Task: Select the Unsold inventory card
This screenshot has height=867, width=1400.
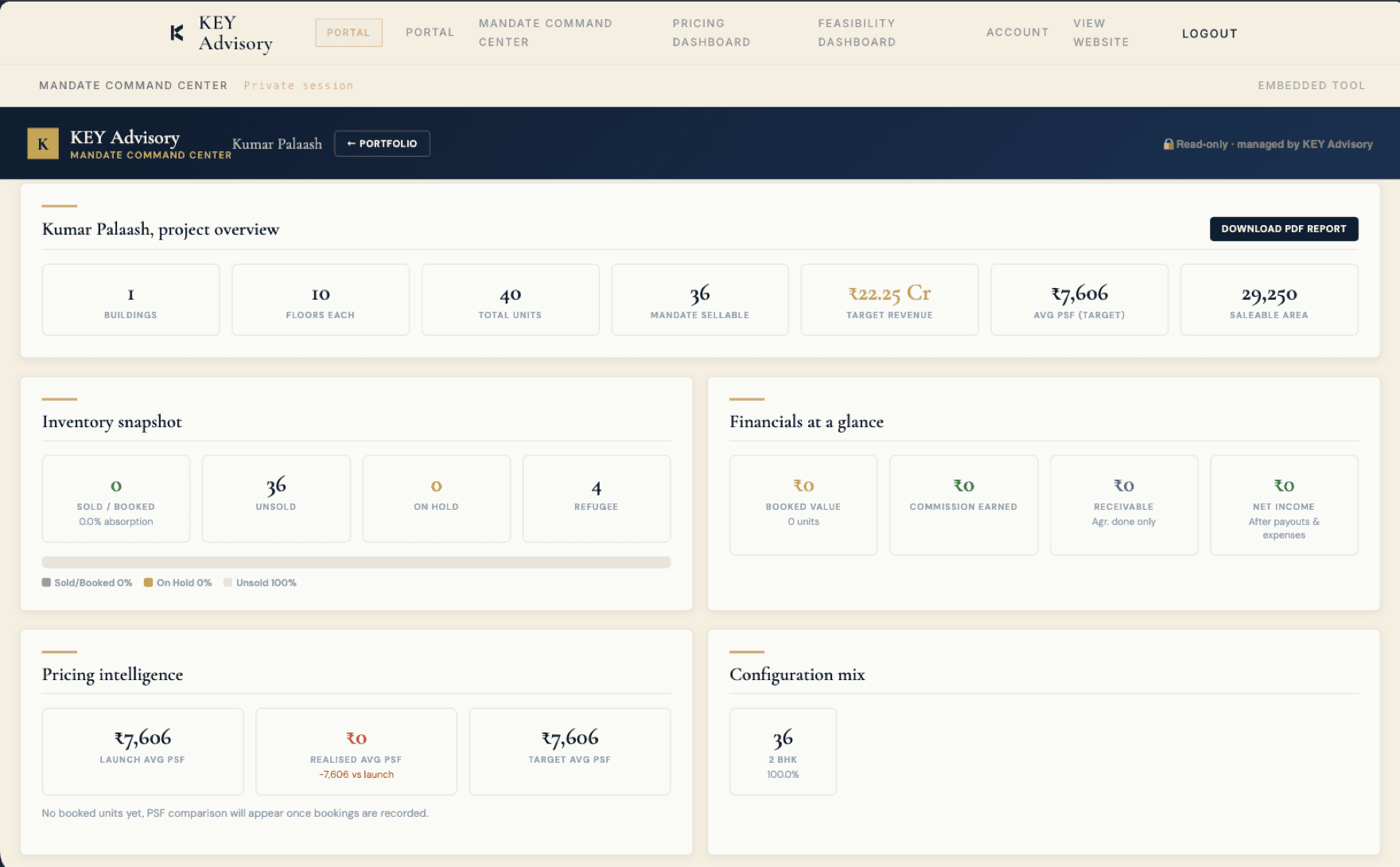Action: 276,499
